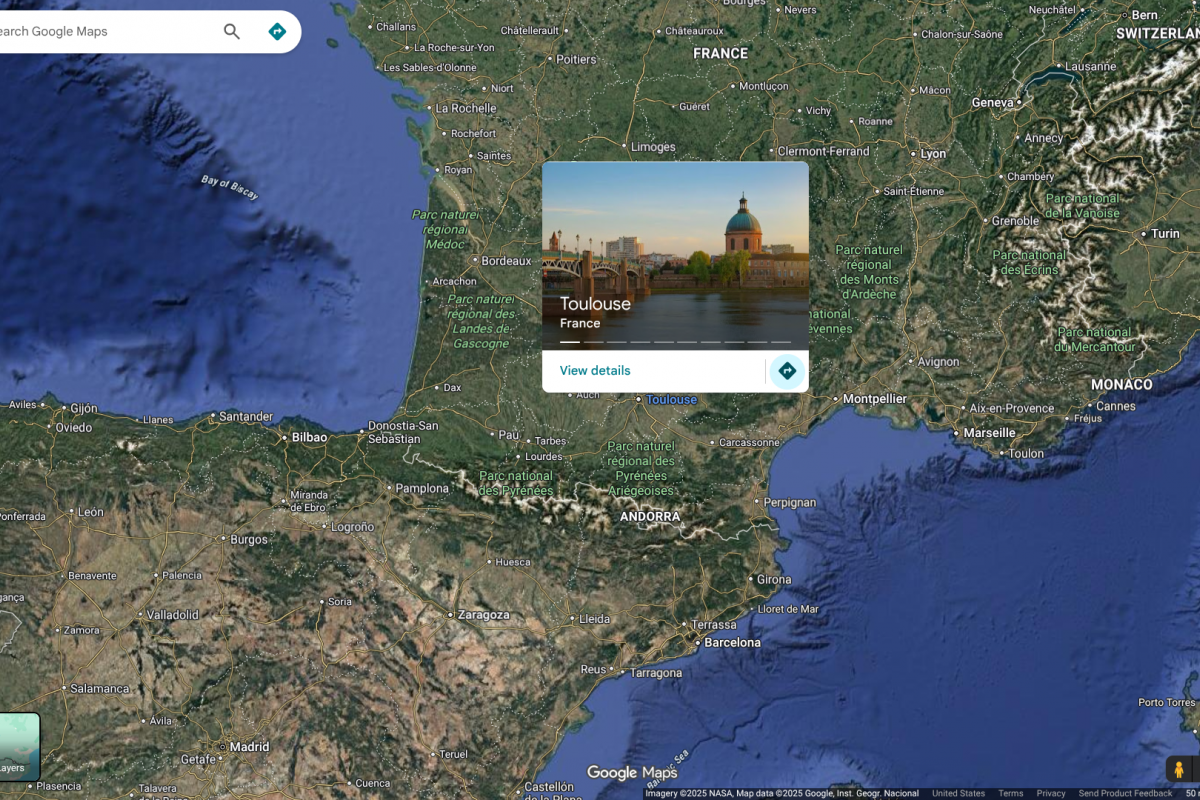
Task: Activate the Street View pegman icon
Action: click(x=1179, y=769)
